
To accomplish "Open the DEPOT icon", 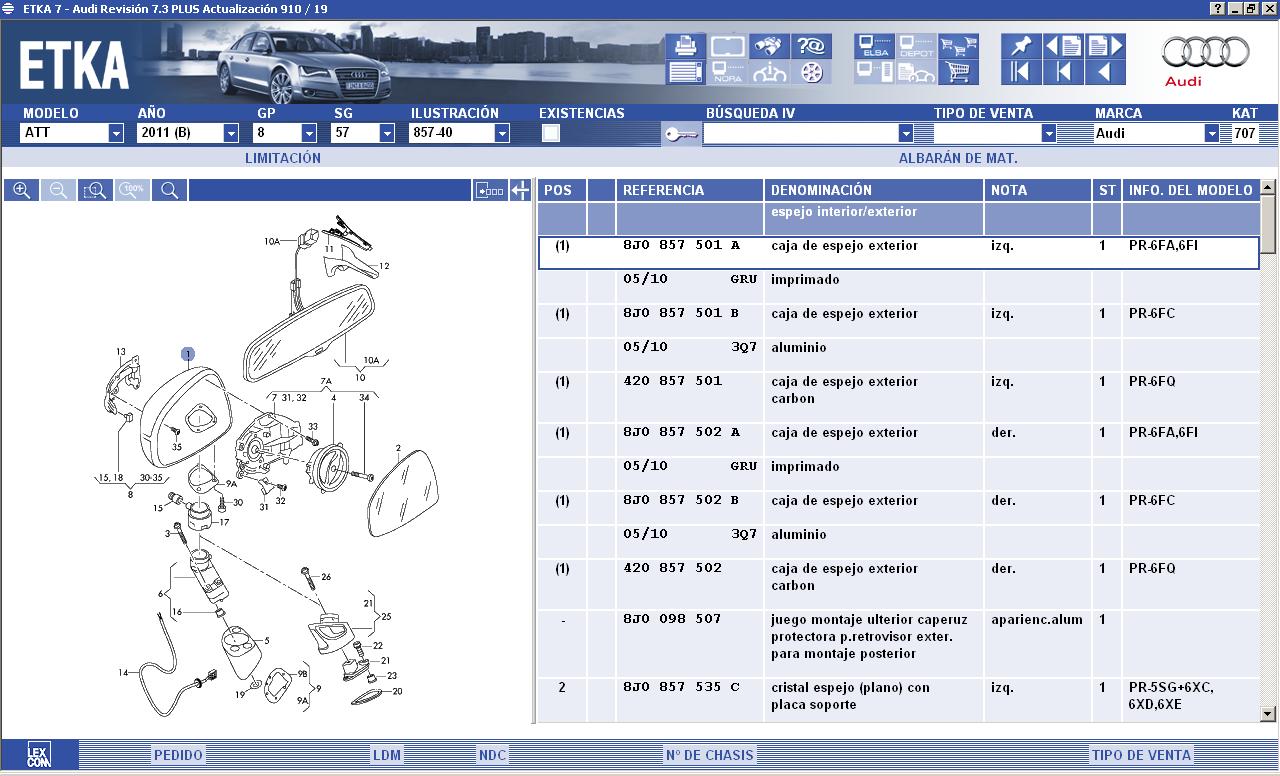I will point(916,46).
